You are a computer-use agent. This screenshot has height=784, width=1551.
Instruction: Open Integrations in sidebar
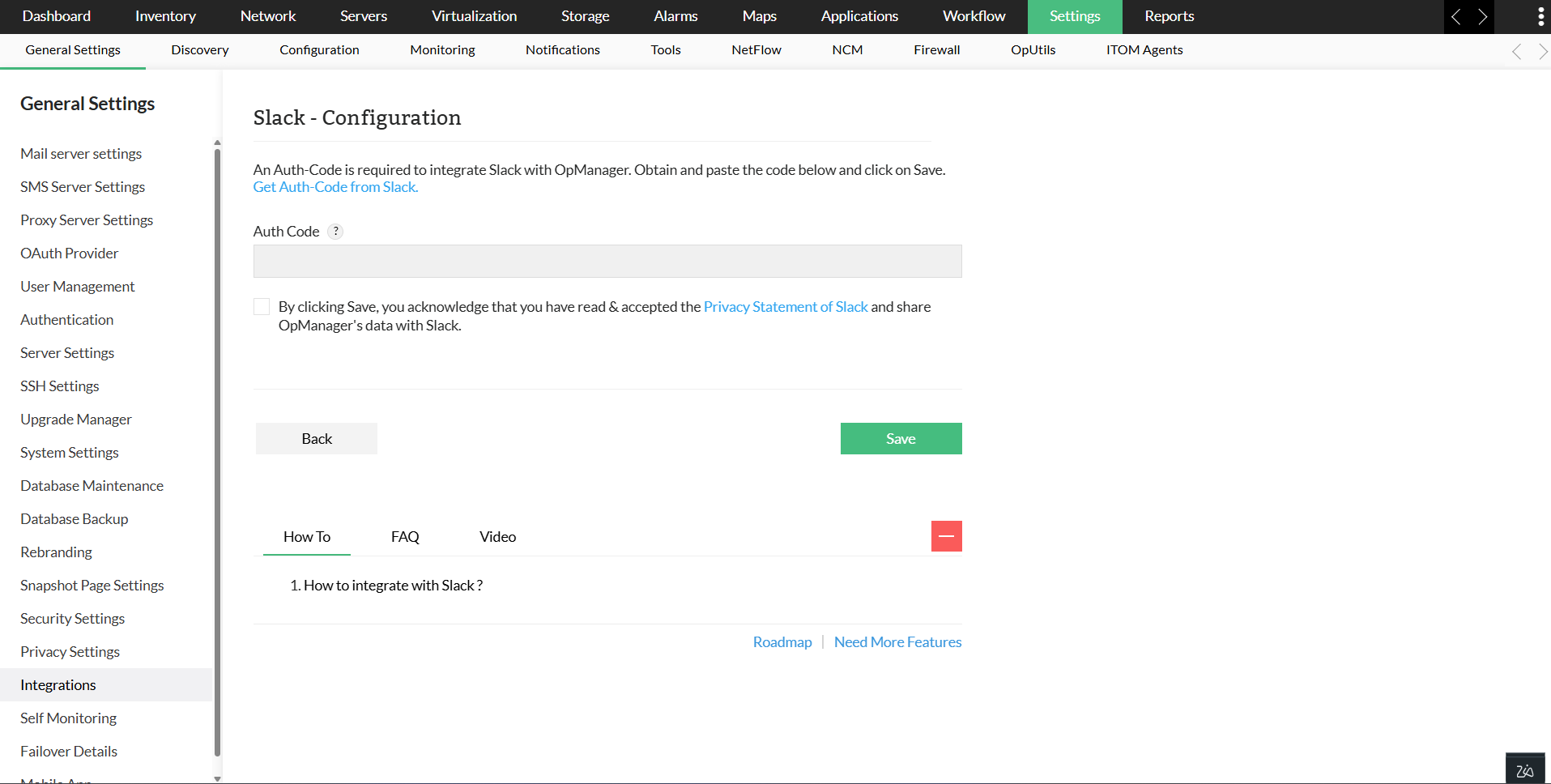(x=106, y=685)
